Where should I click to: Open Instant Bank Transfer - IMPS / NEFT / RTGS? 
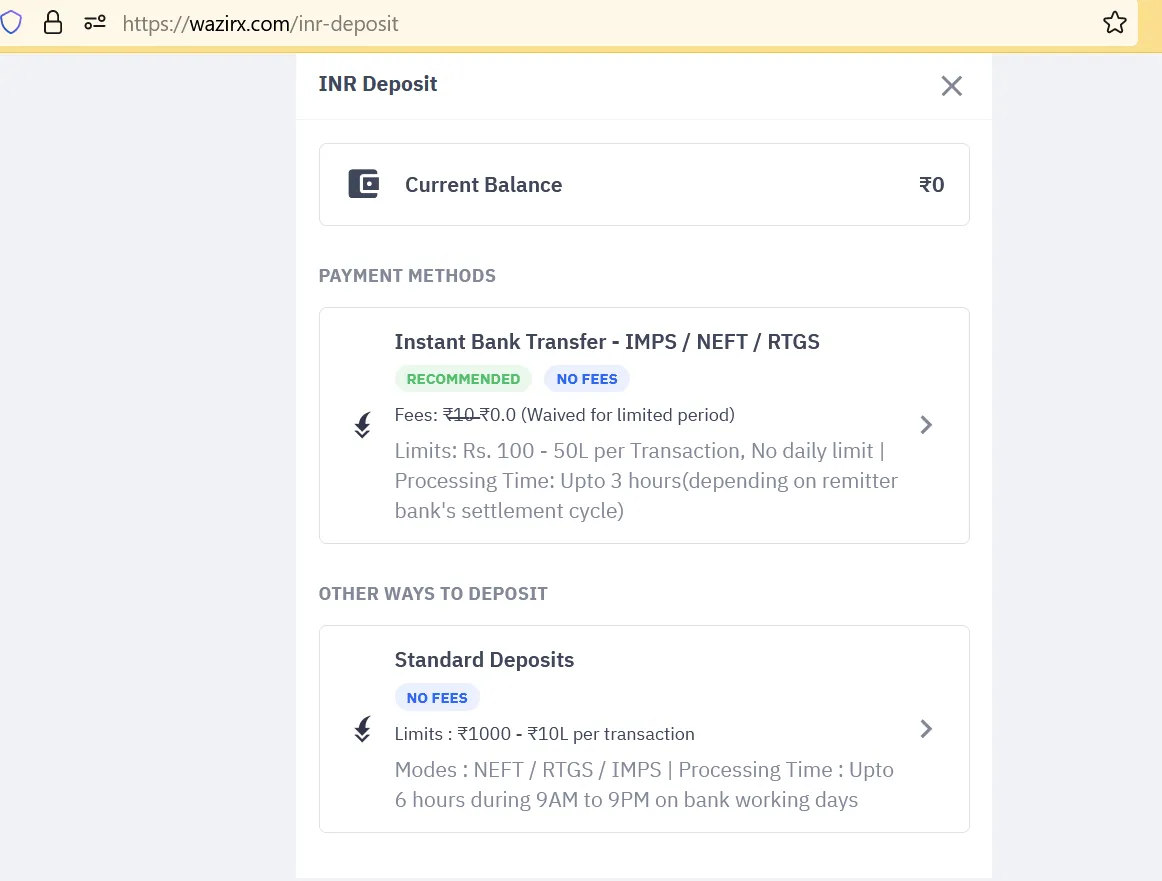click(644, 425)
